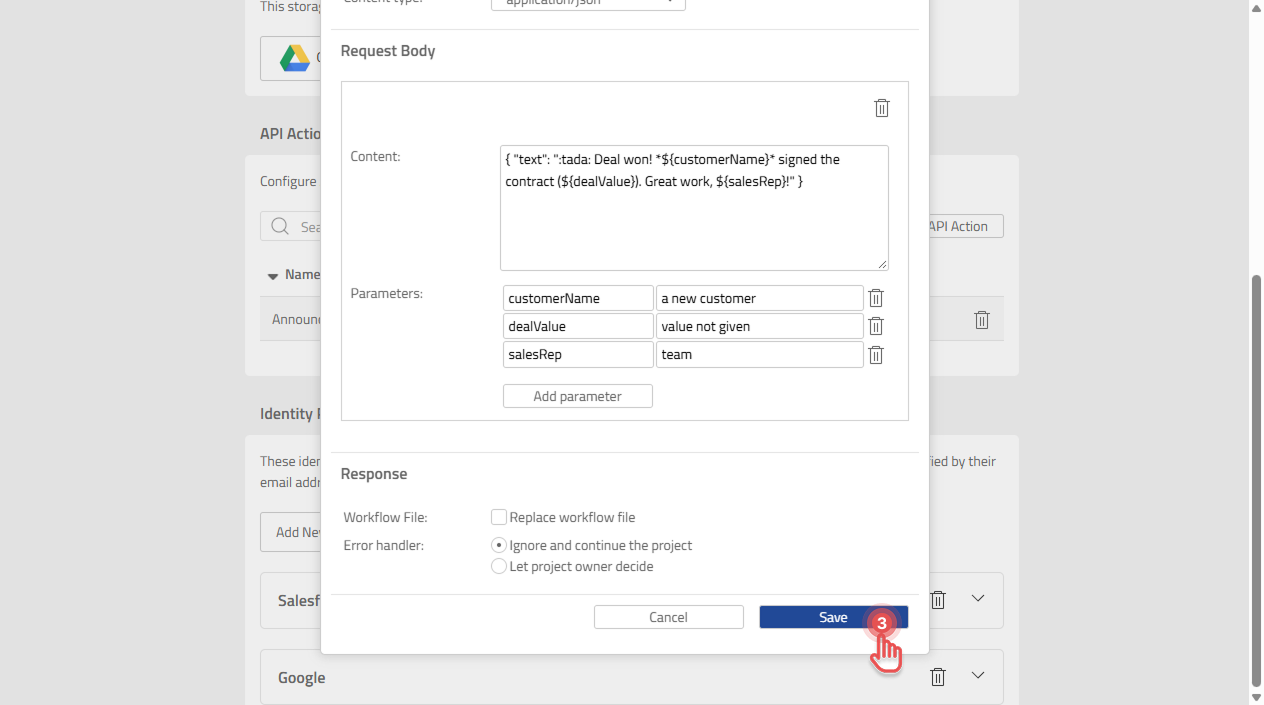Click the Parameters label
Viewport: 1264px width, 705px height.
click(x=387, y=293)
